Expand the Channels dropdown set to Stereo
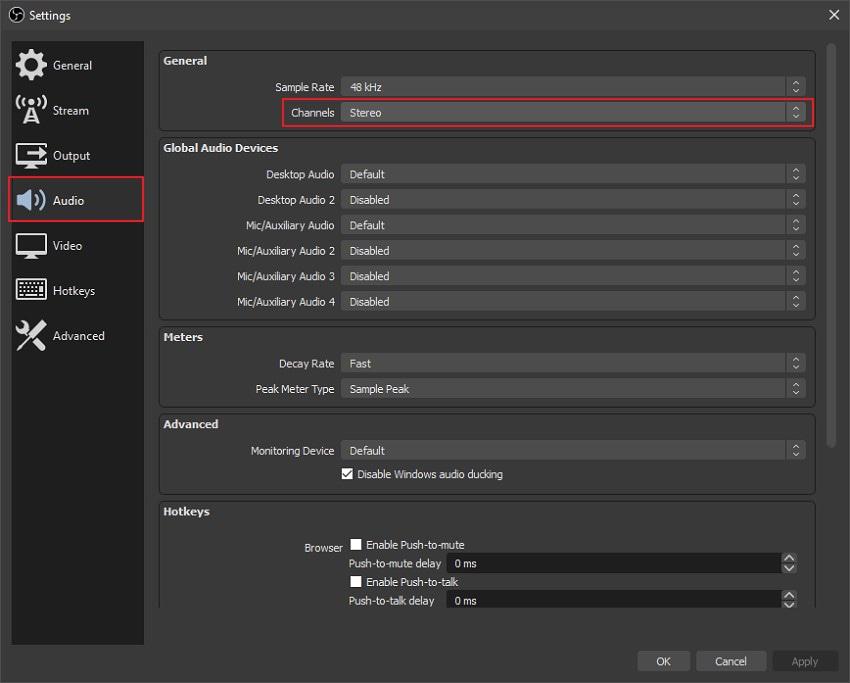The height and width of the screenshot is (683, 850). click(x=573, y=113)
